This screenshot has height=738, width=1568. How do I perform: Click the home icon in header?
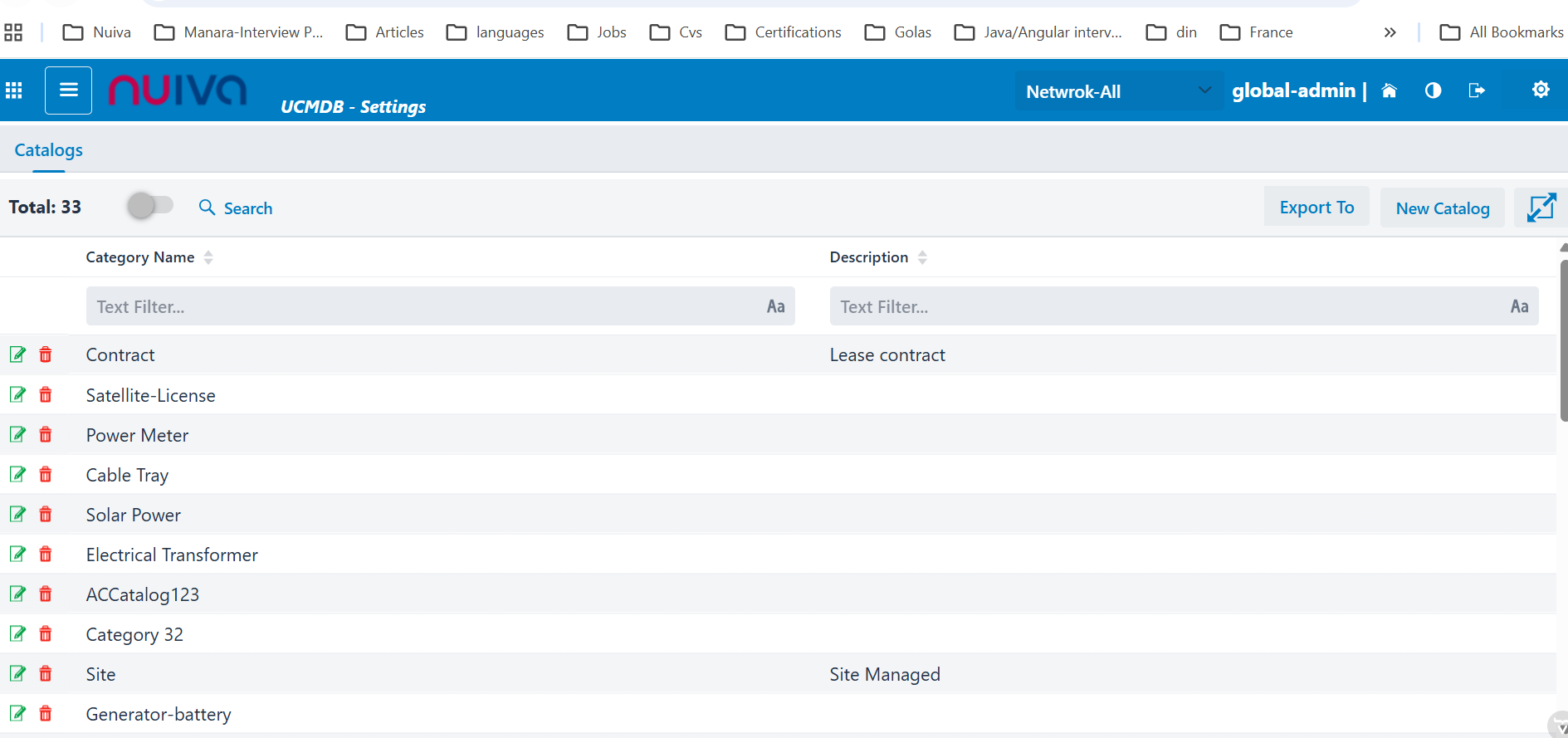1389,90
